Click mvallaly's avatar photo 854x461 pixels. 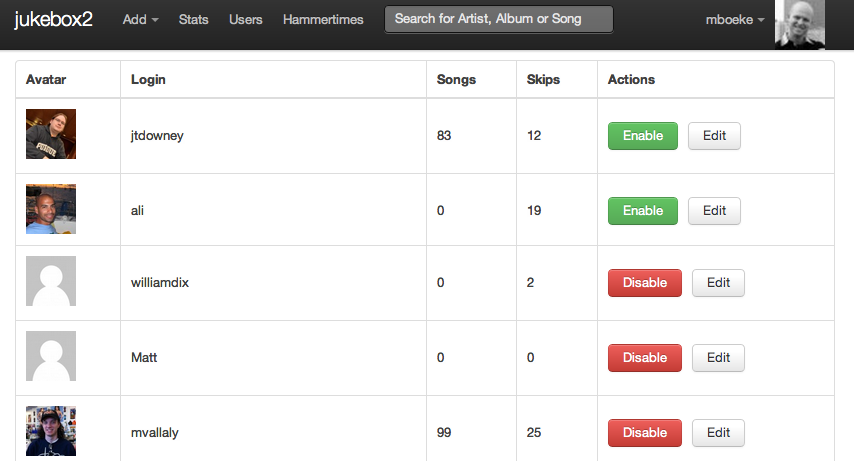click(51, 431)
